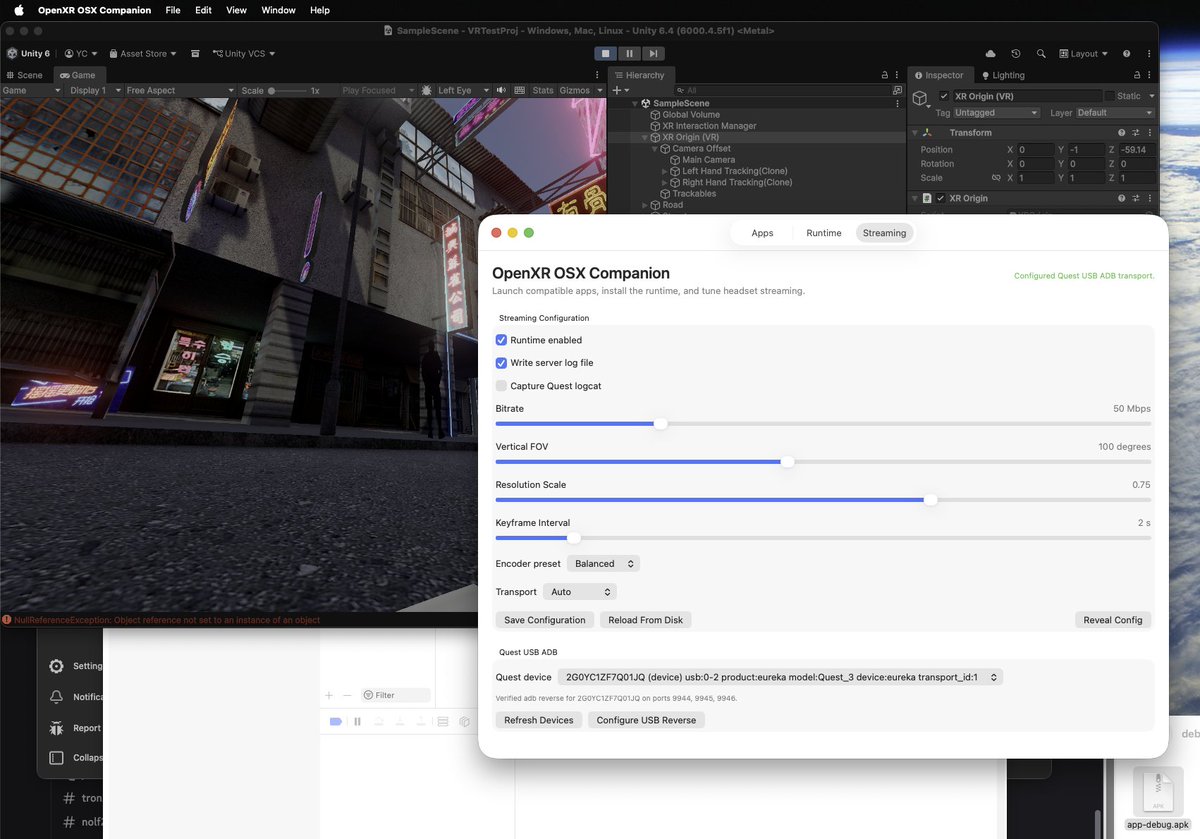Lock the Hierarchy panel
This screenshot has height=839, width=1200.
[884, 75]
